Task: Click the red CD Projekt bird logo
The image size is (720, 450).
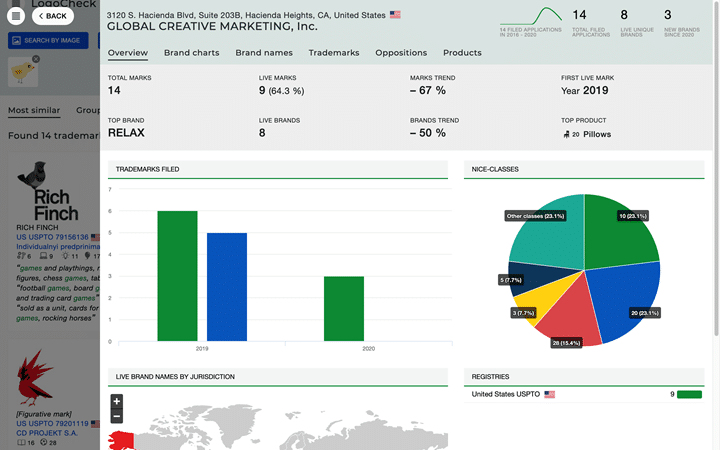Action: pos(38,378)
